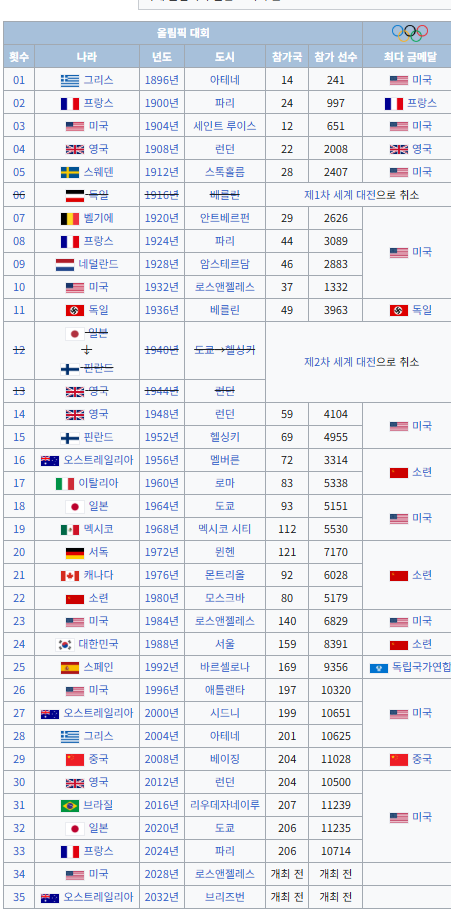Click the Sweden flag in the 1912 row
The image size is (451, 911).
tap(70, 172)
